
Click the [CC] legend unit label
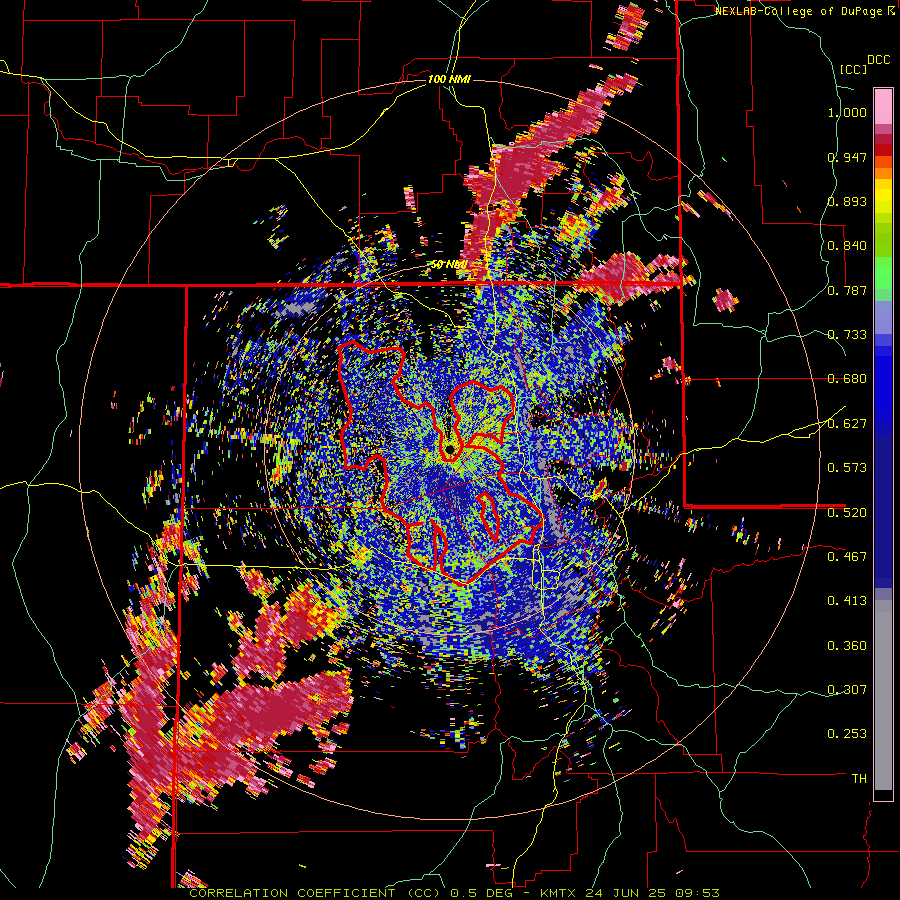pos(853,69)
